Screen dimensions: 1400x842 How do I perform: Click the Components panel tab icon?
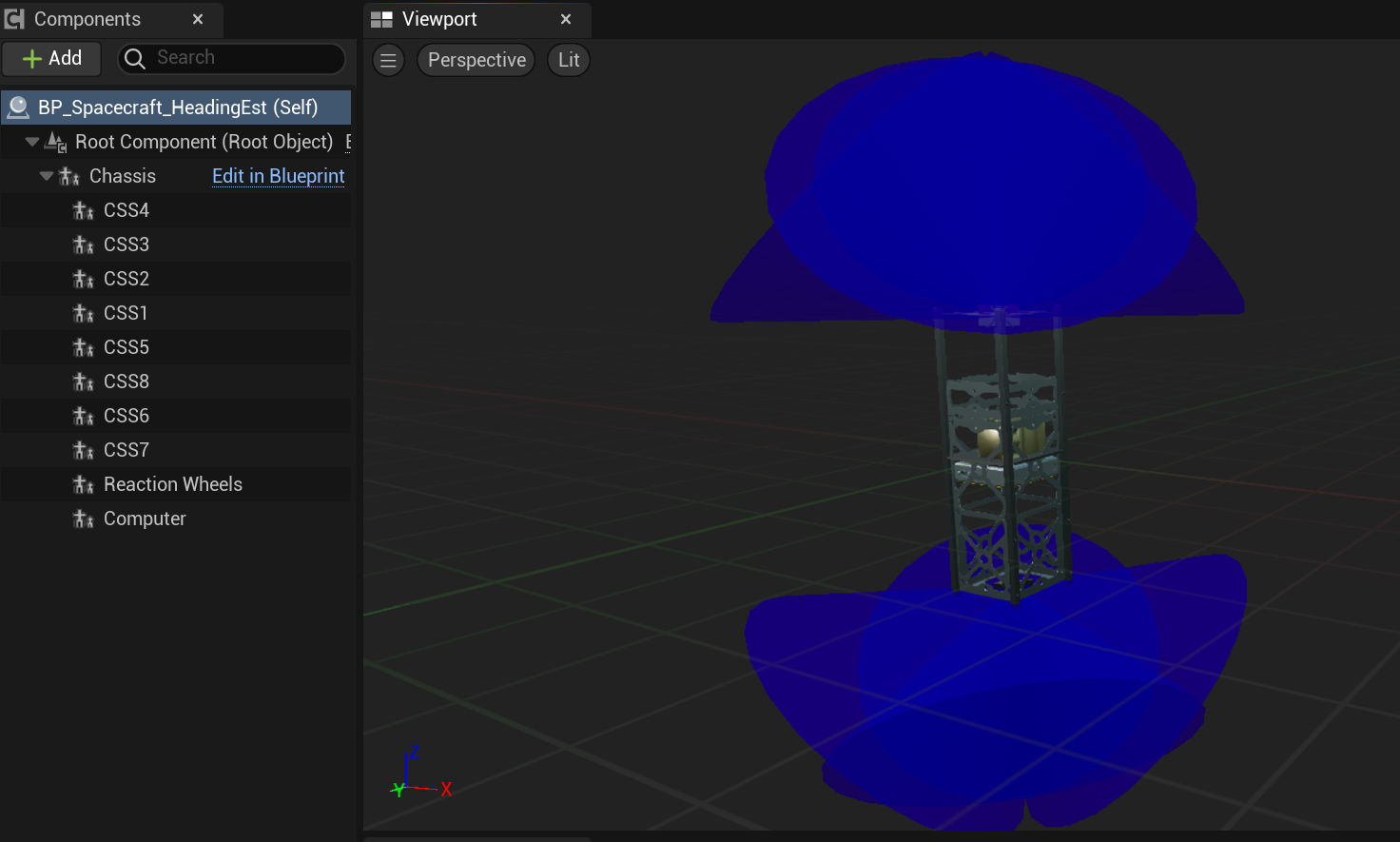pos(15,19)
